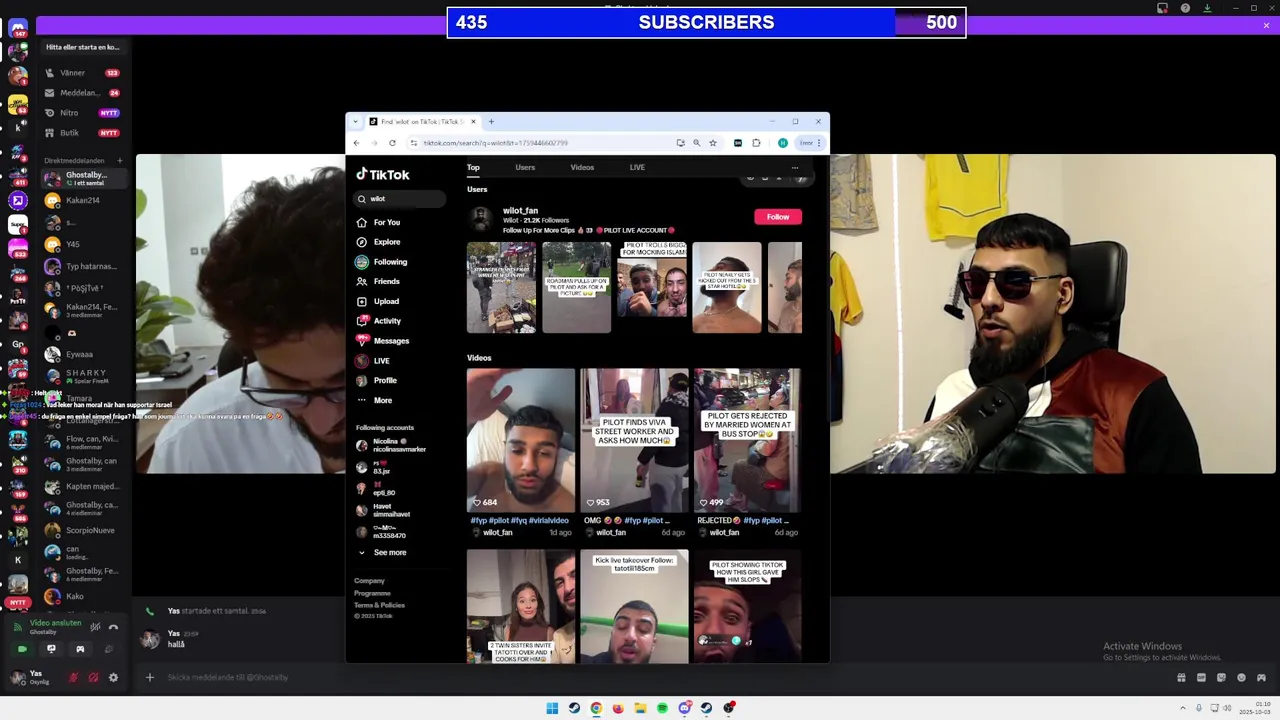Open video 'PILOT GETS REJECTED BY MARRIED WOMEN'

click(x=747, y=440)
